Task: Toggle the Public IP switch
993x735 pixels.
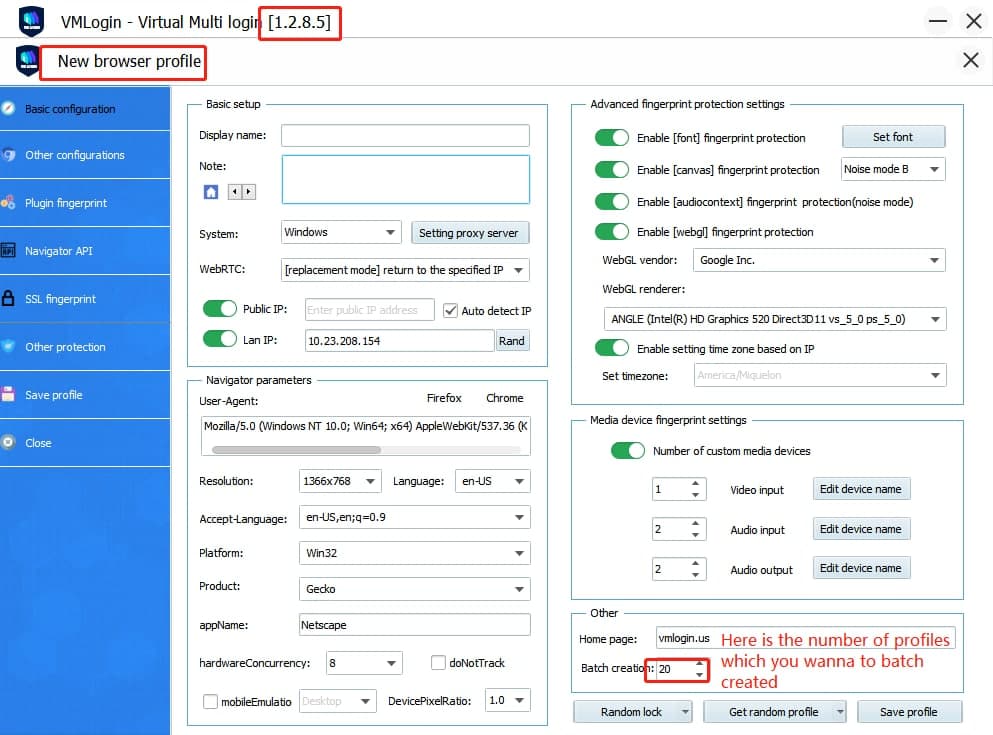Action: 219,310
